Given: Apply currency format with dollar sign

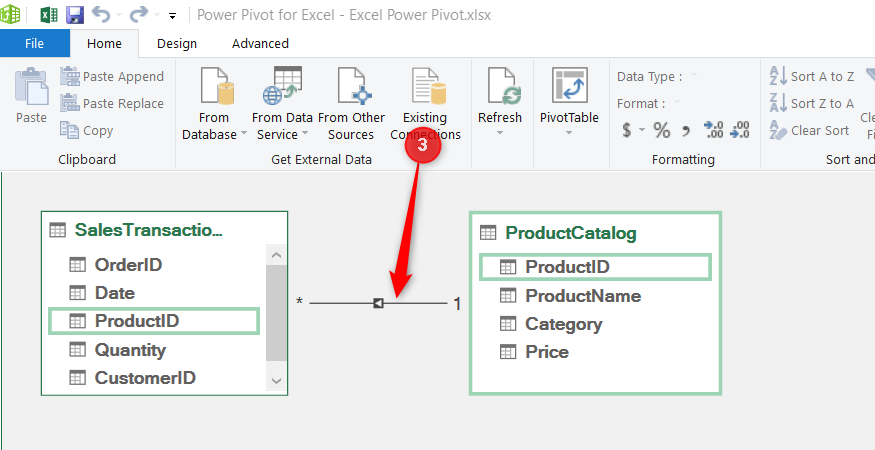Looking at the screenshot, I should tap(627, 131).
